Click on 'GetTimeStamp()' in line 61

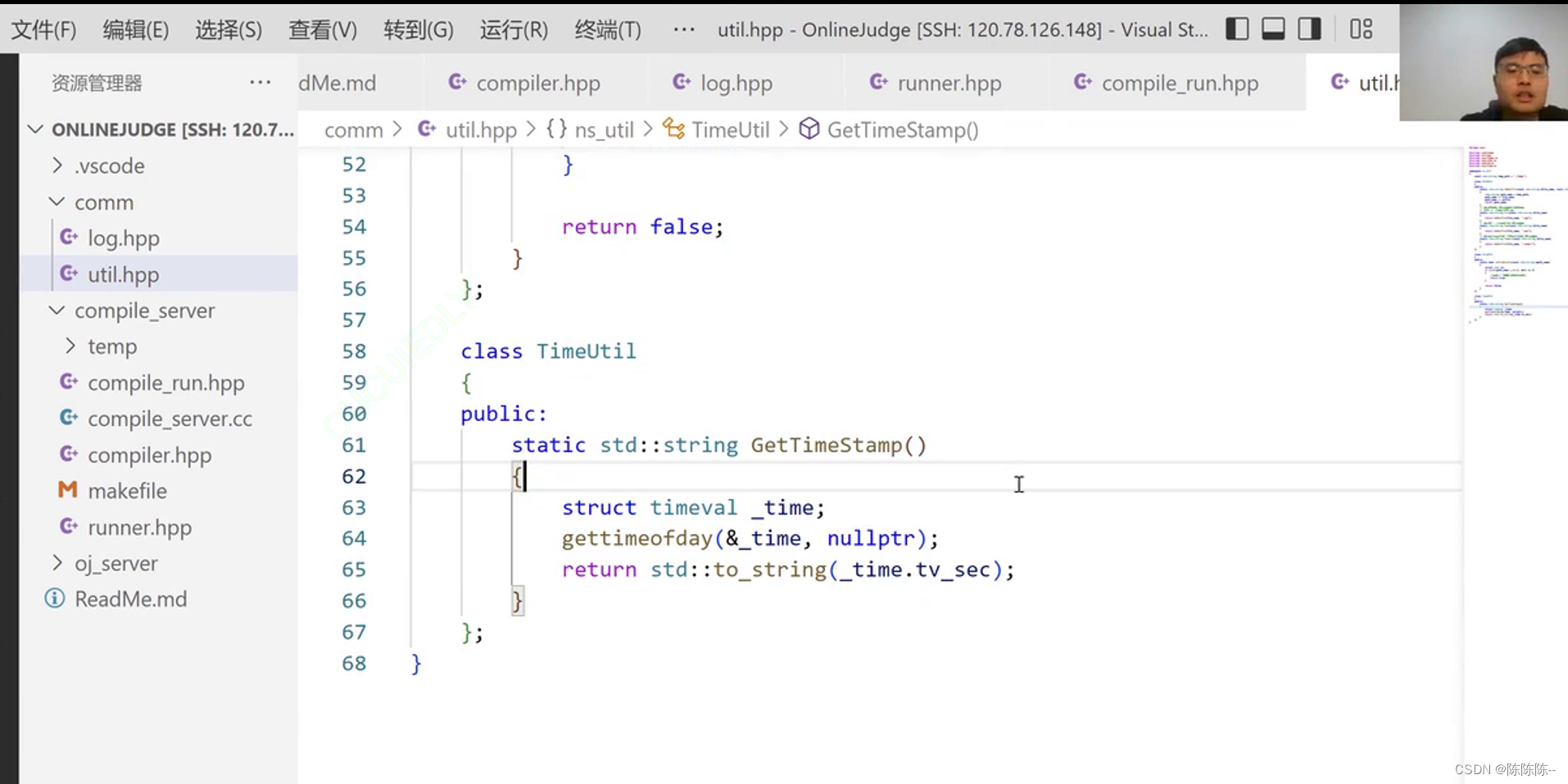(x=839, y=445)
